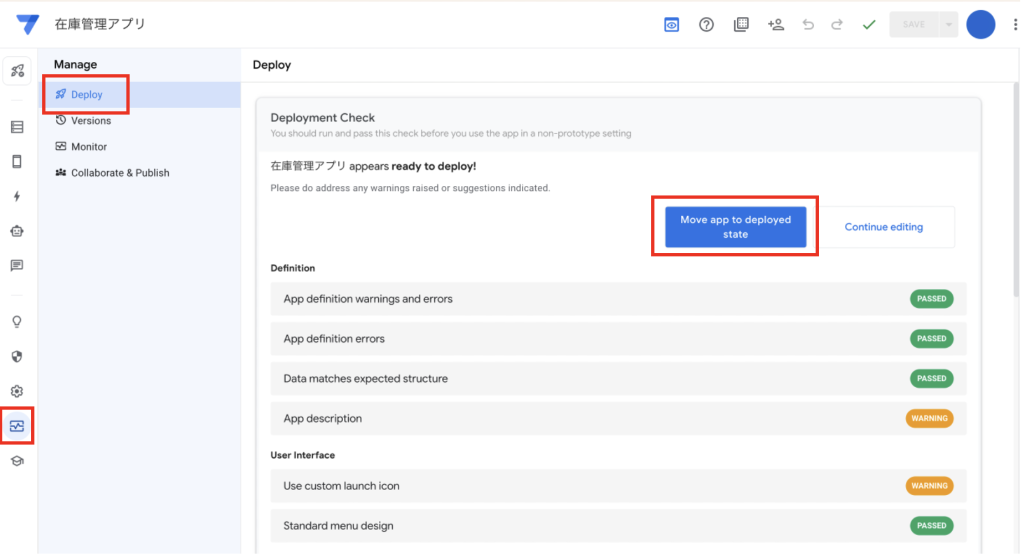Click the share app add-user icon
Screen dimensions: 1024x557
[x=775, y=24]
